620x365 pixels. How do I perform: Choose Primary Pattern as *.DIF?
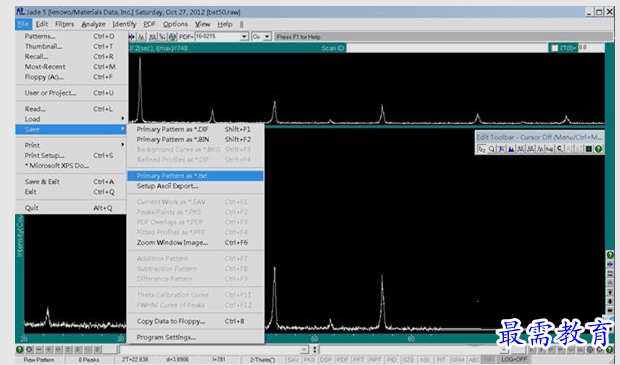195,129
